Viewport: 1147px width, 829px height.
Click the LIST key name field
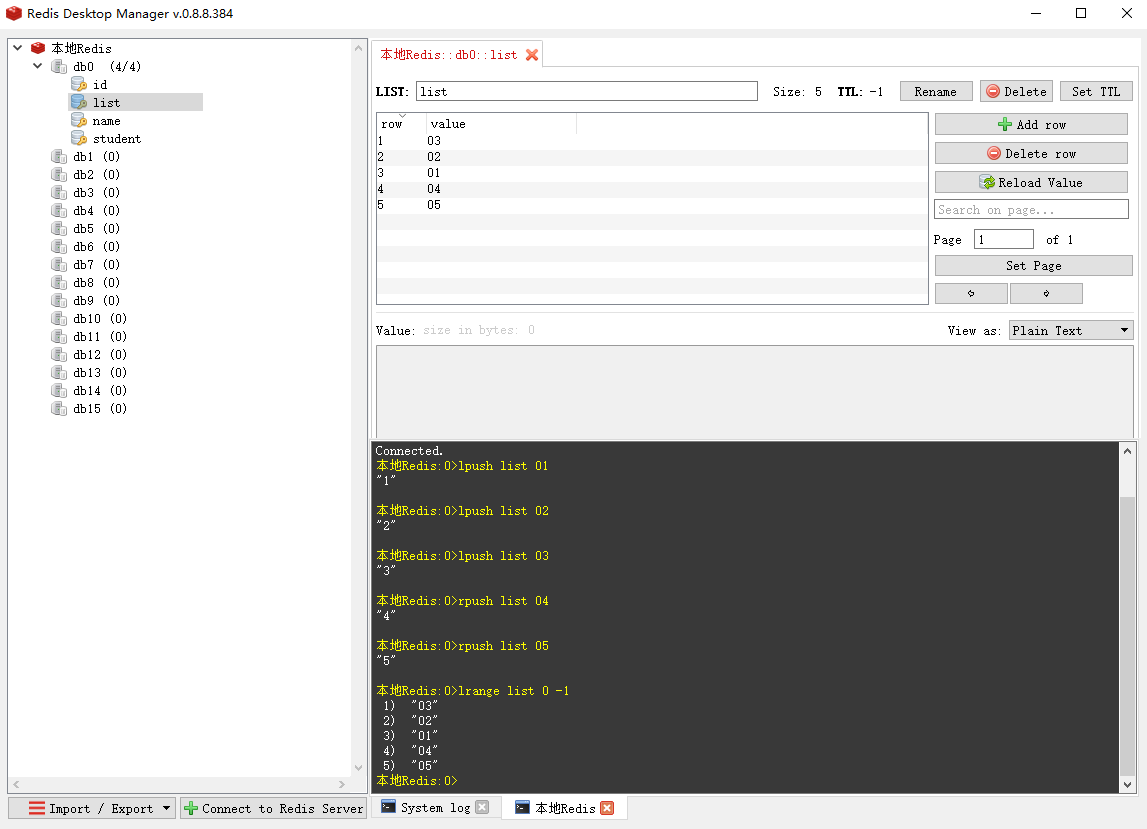[x=587, y=91]
